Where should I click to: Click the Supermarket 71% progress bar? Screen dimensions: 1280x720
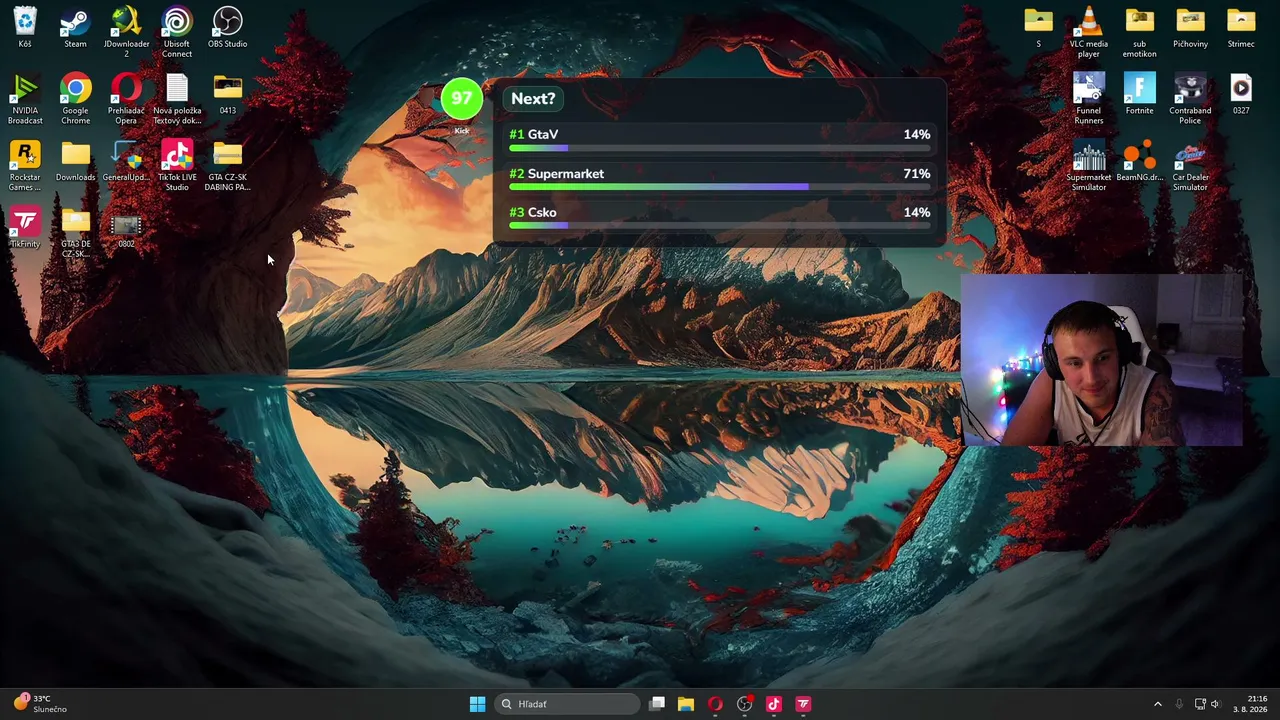(x=720, y=187)
